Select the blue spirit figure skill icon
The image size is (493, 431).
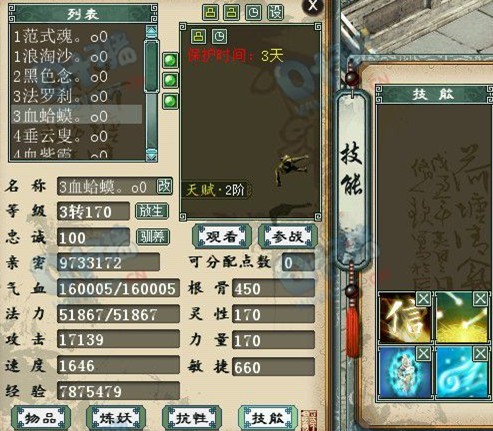[x=406, y=372]
